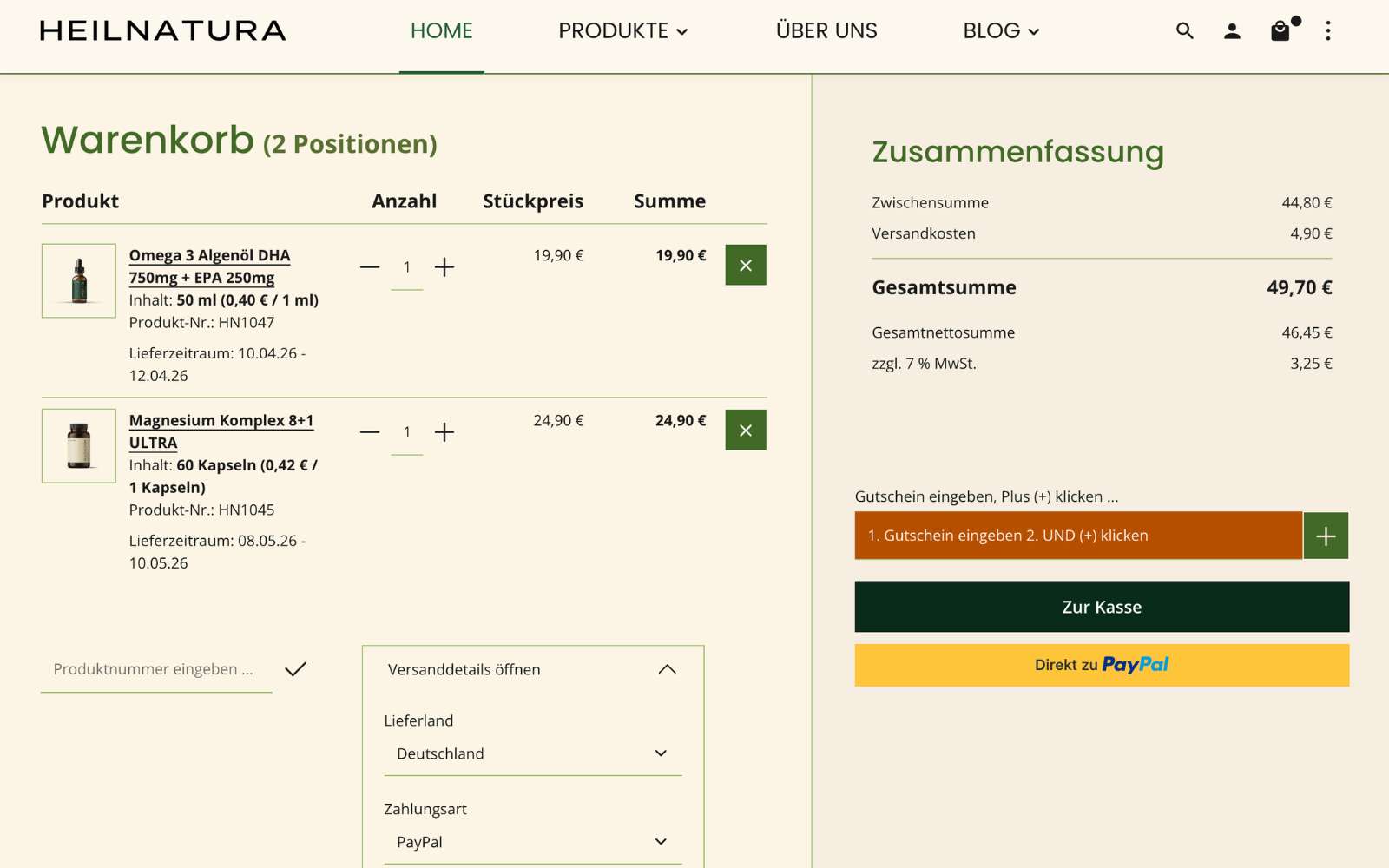Viewport: 1389px width, 868px height.
Task: Remove Omega 3 Algenöl from cart
Action: [x=746, y=265]
